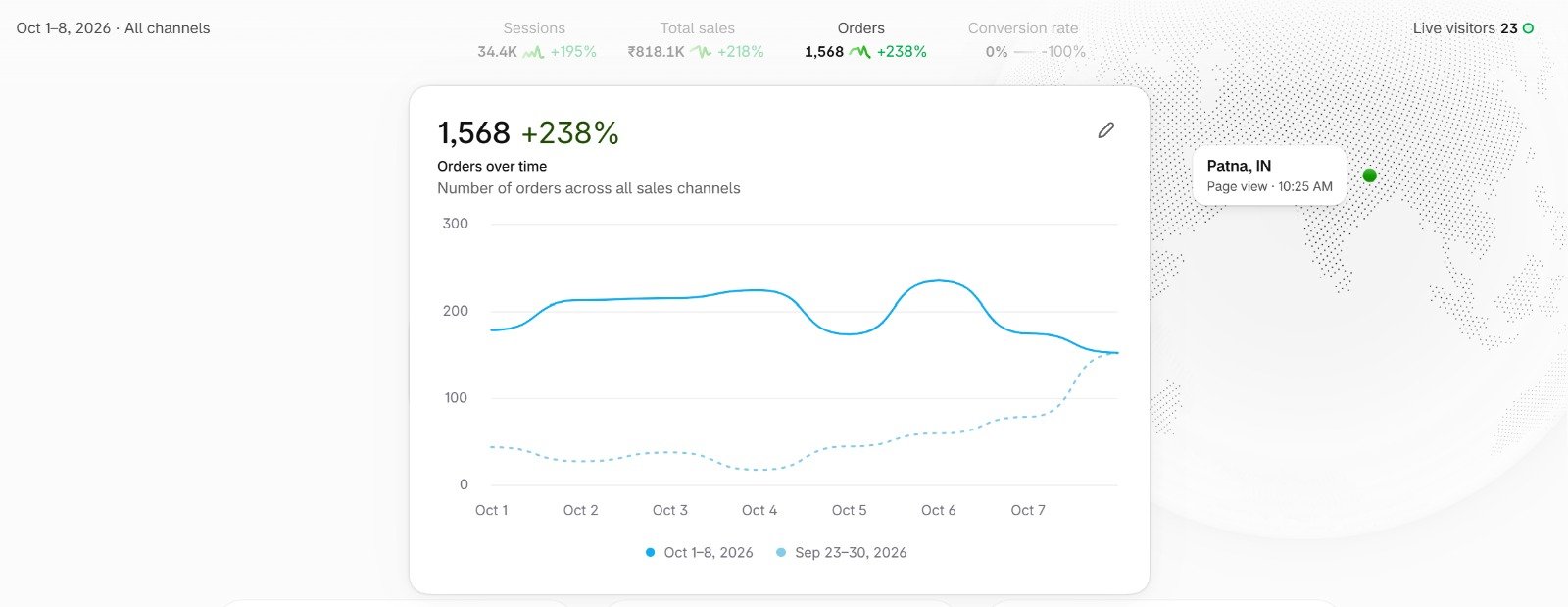The height and width of the screenshot is (607, 1568).
Task: Click the Oct 1 axis label
Action: 491,510
